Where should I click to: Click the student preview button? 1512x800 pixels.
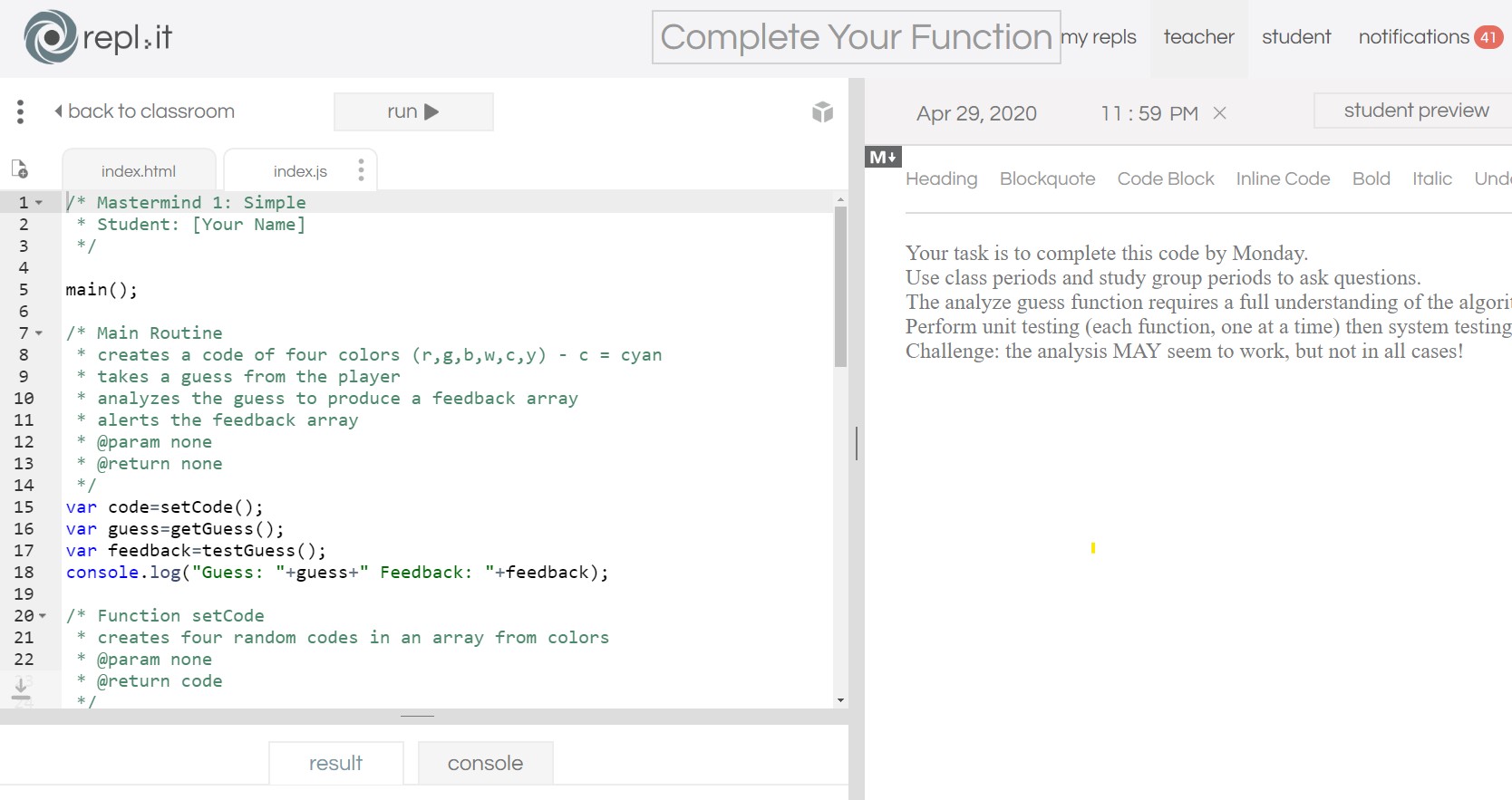[1415, 111]
